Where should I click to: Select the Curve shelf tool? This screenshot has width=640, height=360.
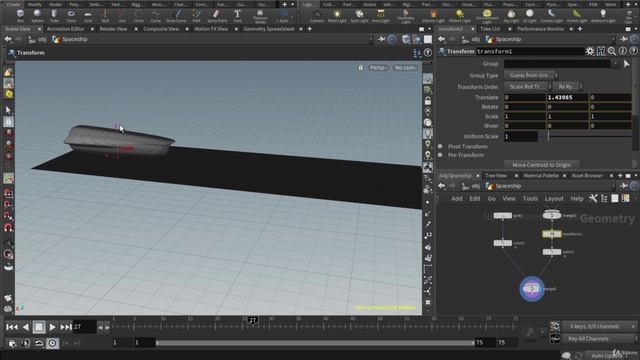(x=156, y=16)
